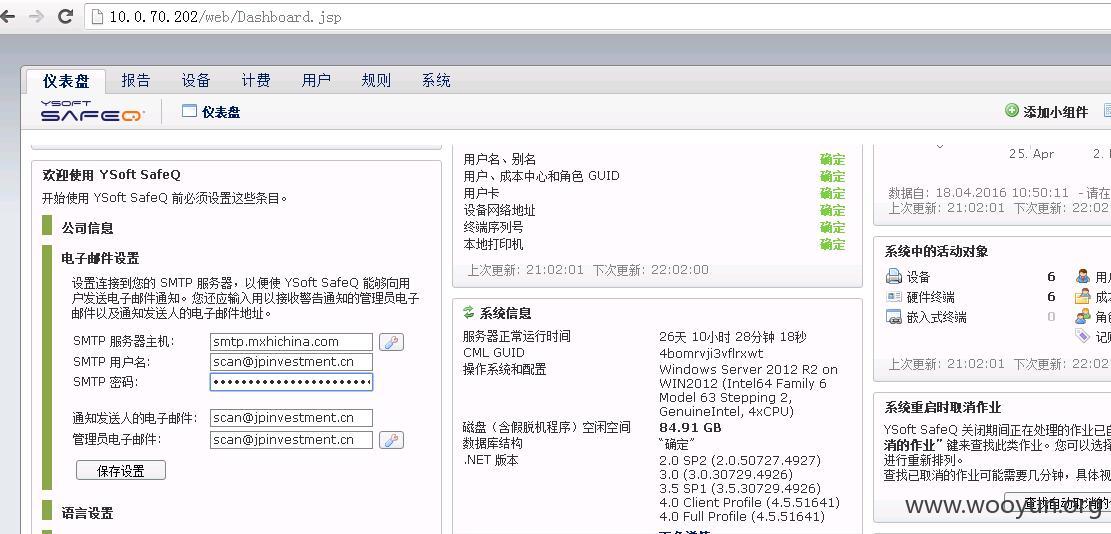Image resolution: width=1111 pixels, height=534 pixels.
Task: Click the user person icon in active objects
Action: point(1083,276)
